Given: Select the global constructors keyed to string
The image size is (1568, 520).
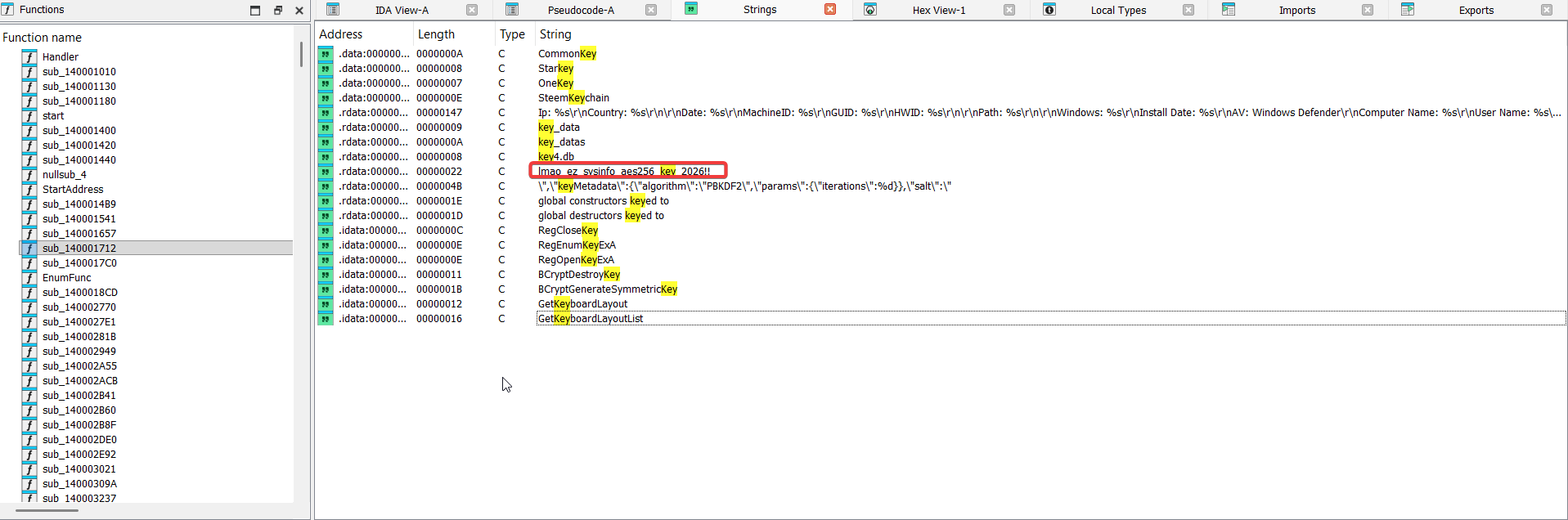Looking at the screenshot, I should pyautogui.click(x=604, y=201).
